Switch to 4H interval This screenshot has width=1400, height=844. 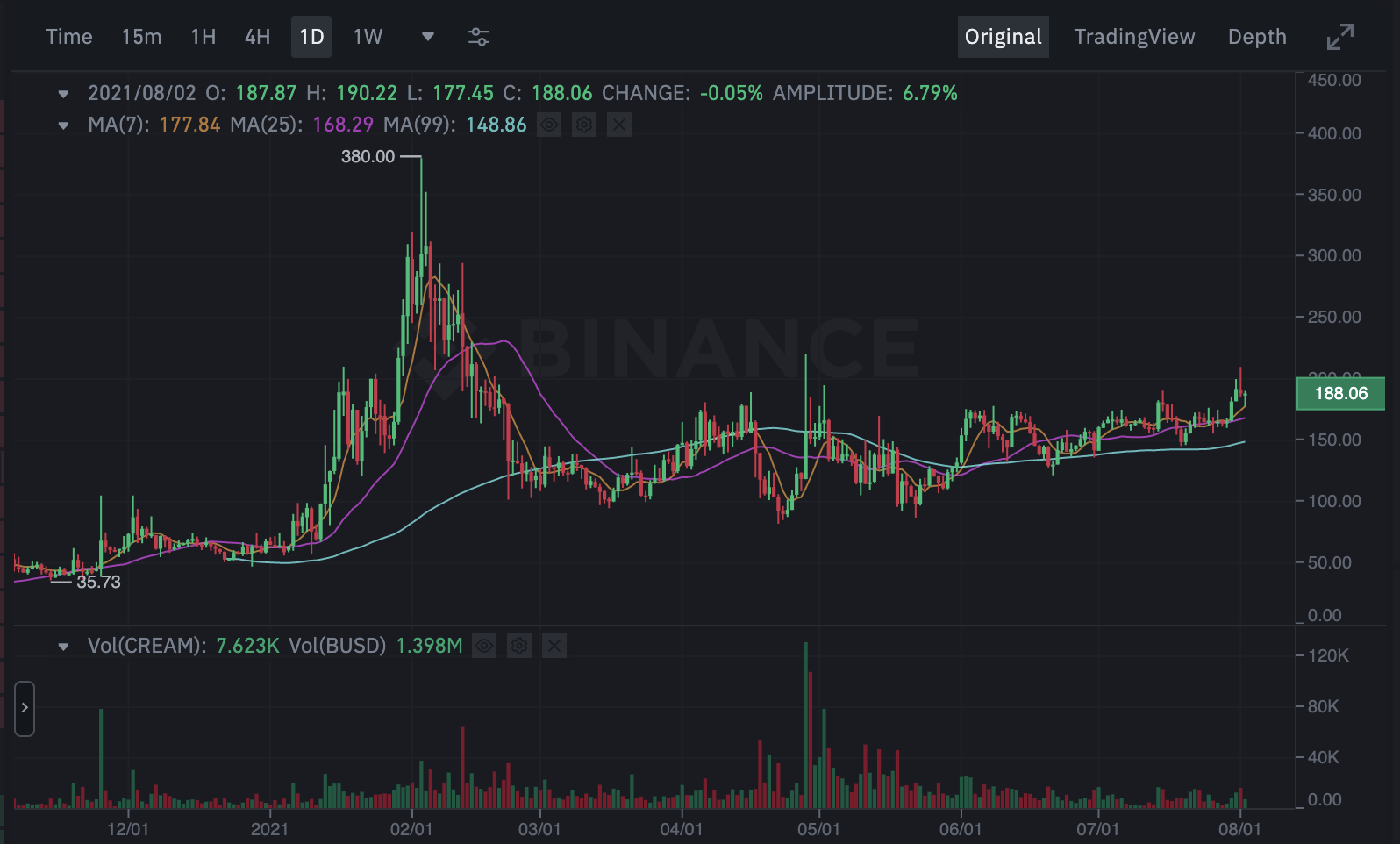[x=258, y=37]
